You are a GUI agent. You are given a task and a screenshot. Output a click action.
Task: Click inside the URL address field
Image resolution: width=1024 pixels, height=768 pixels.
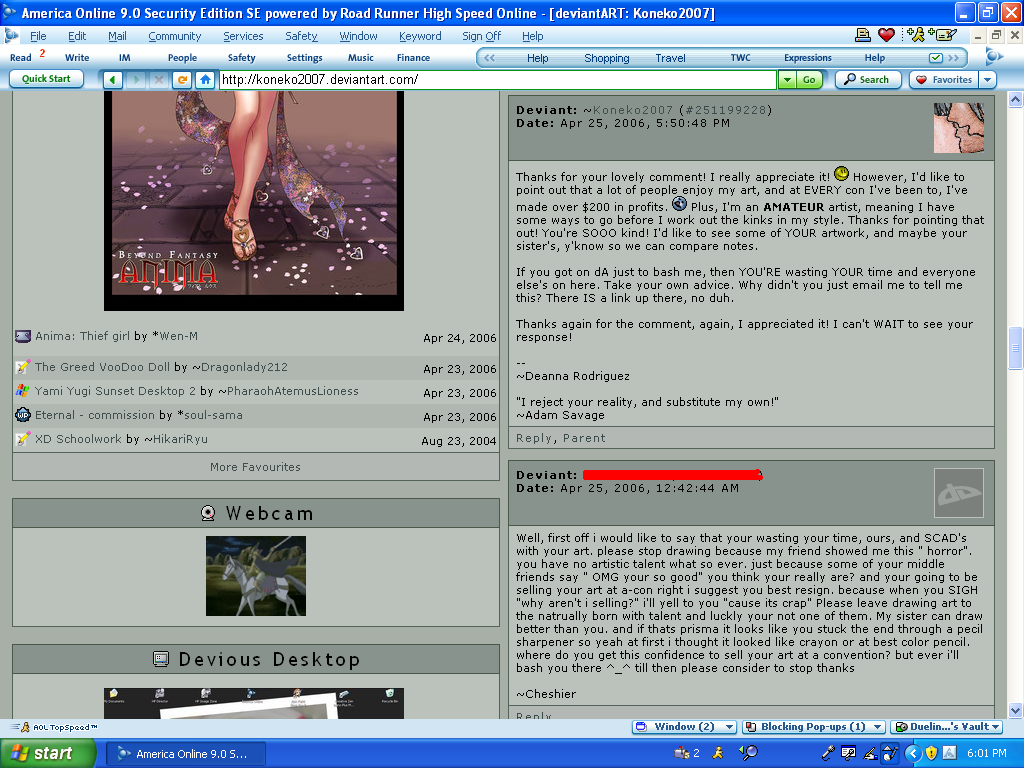(497, 80)
